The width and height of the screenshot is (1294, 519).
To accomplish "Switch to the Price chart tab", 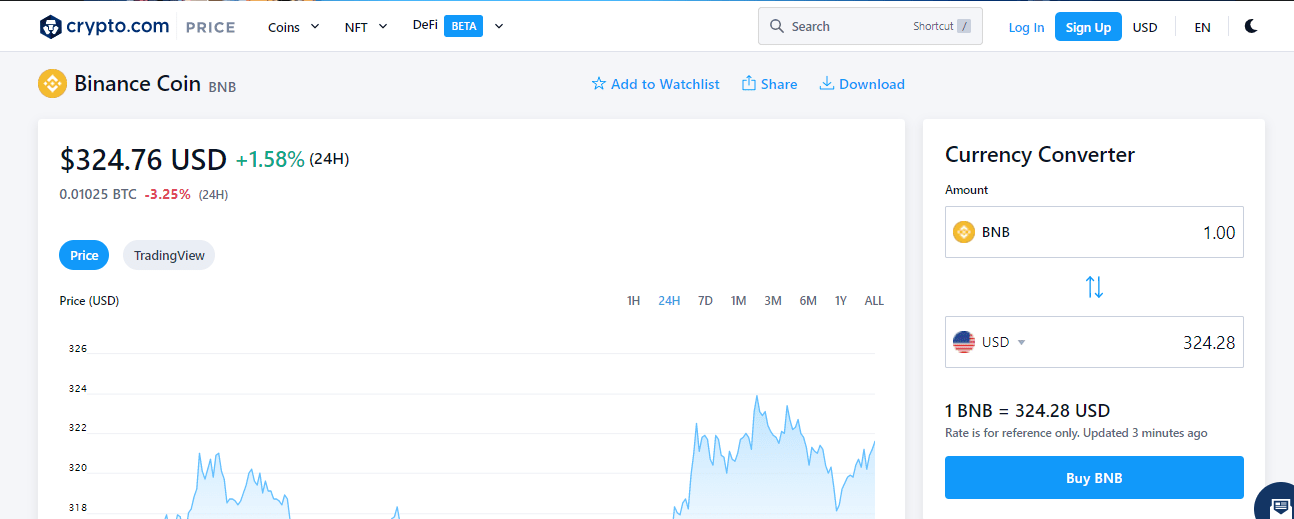I will click(84, 255).
